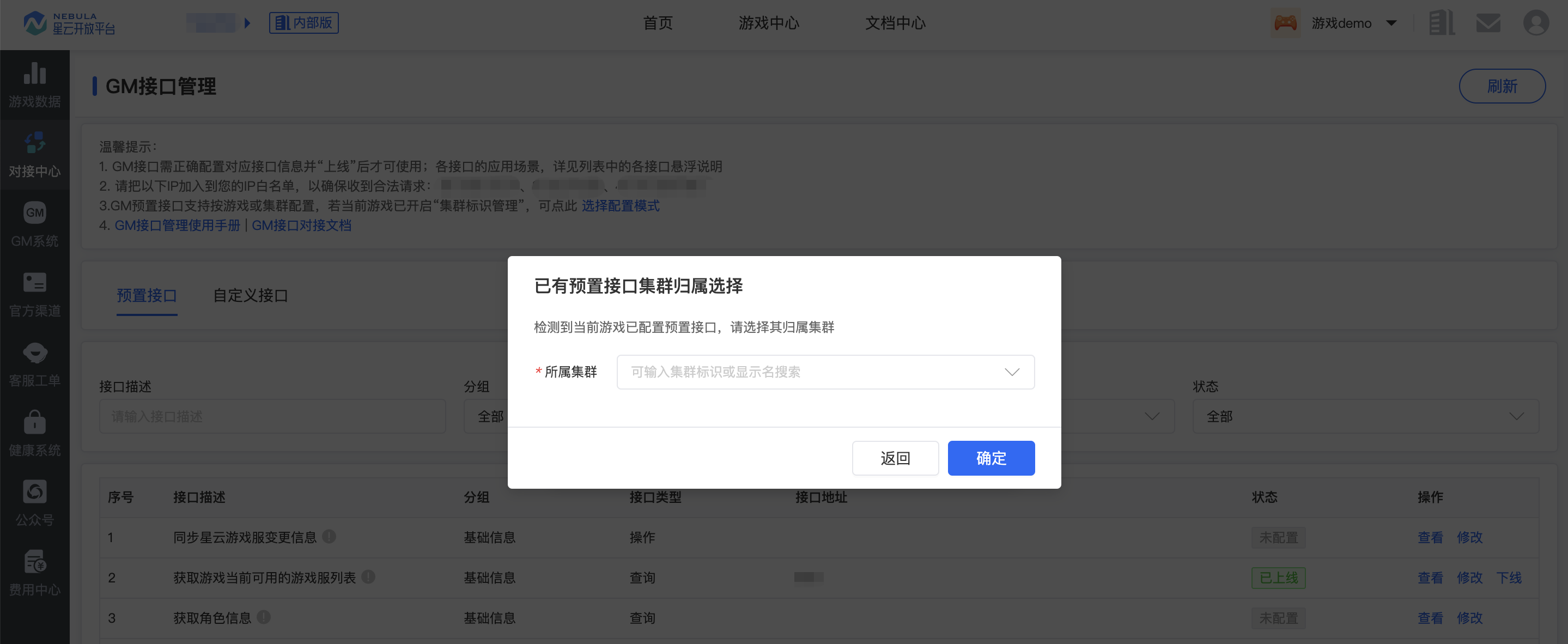
Task: Click info icon next to 获取游戏当前可用的游戏服列表
Action: 368,576
